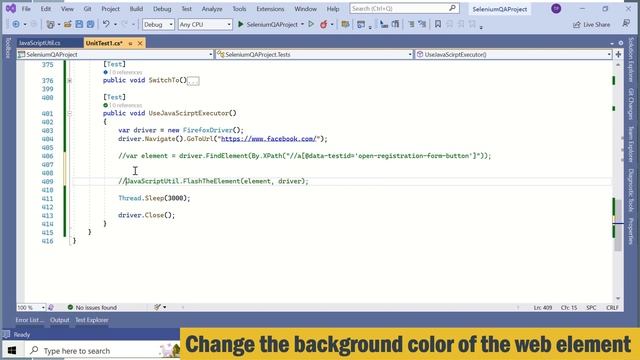The image size is (640, 360).
Task: Open the facebook.com URL link in code
Action: pos(269,139)
